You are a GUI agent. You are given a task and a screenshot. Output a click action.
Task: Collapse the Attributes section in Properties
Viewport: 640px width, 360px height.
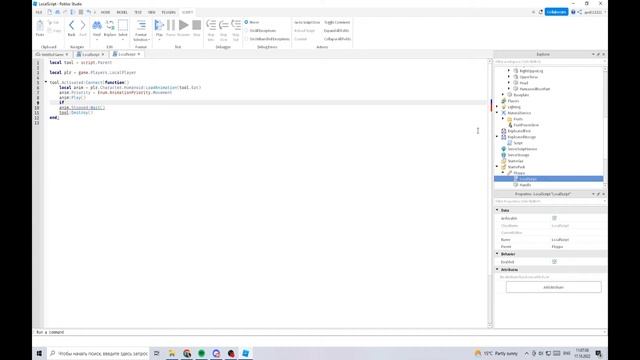coord(497,269)
